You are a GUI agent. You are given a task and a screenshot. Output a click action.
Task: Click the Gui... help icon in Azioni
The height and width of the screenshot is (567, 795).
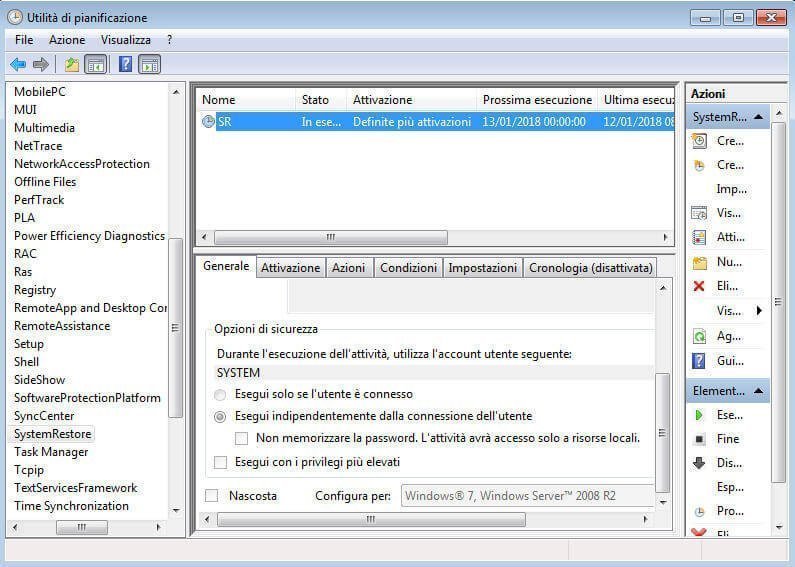[x=699, y=361]
